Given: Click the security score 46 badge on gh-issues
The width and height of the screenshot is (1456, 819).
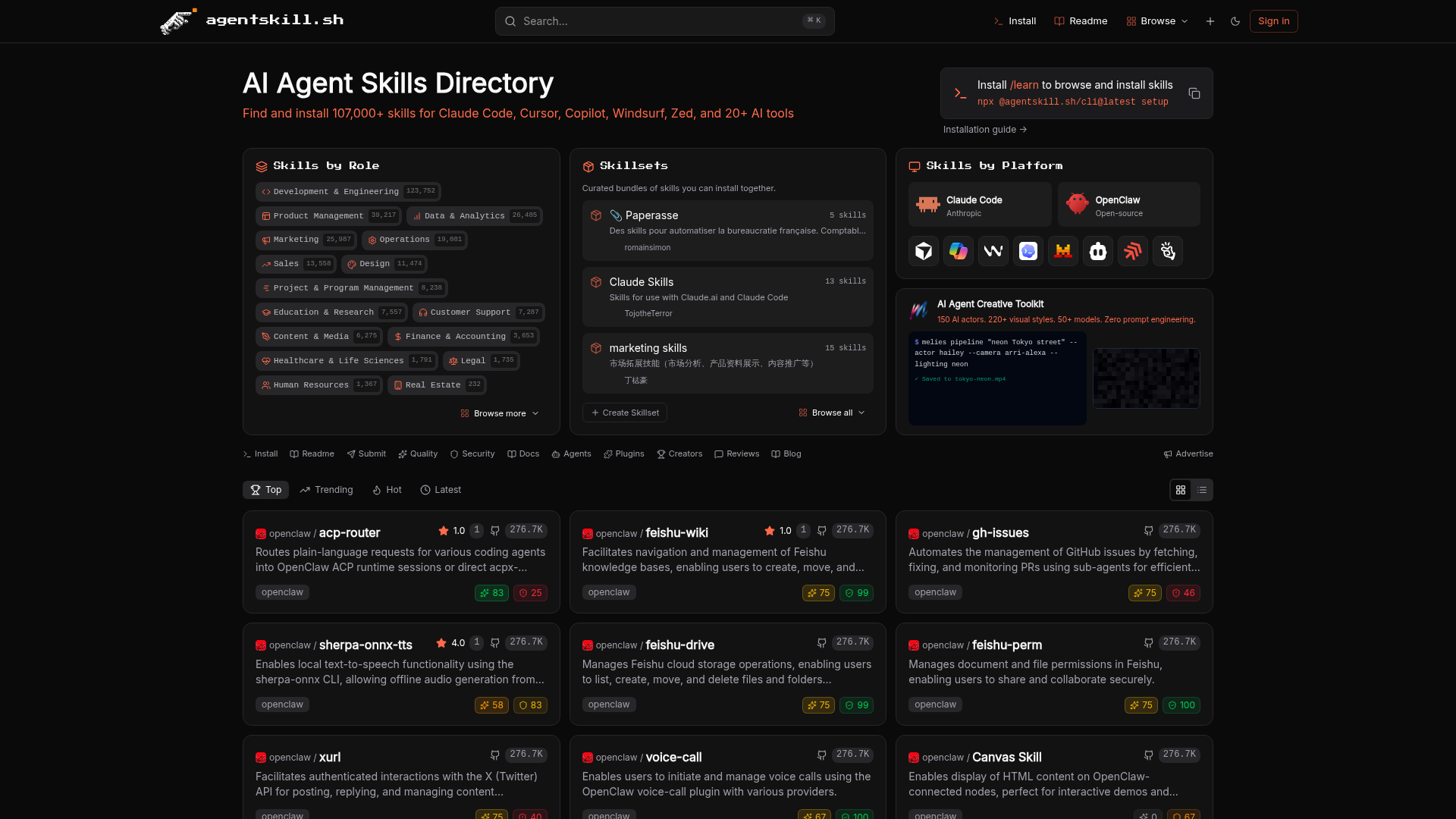Looking at the screenshot, I should click(1183, 593).
